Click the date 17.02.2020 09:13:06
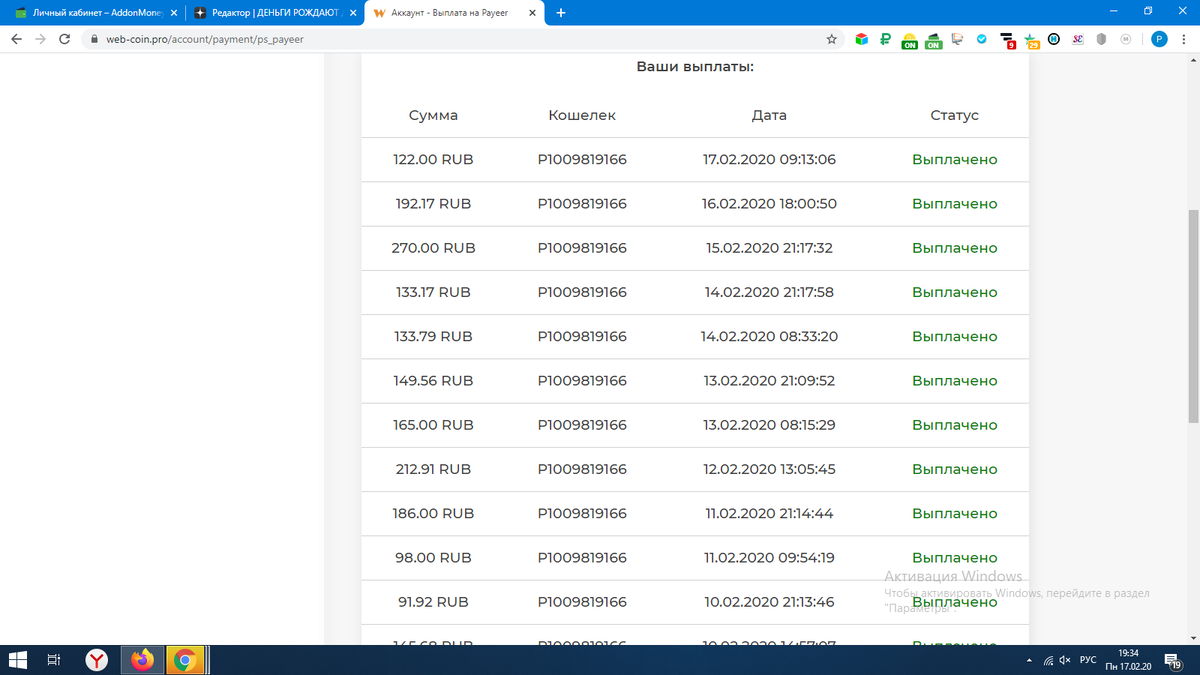Image resolution: width=1200 pixels, height=675 pixels. point(769,159)
